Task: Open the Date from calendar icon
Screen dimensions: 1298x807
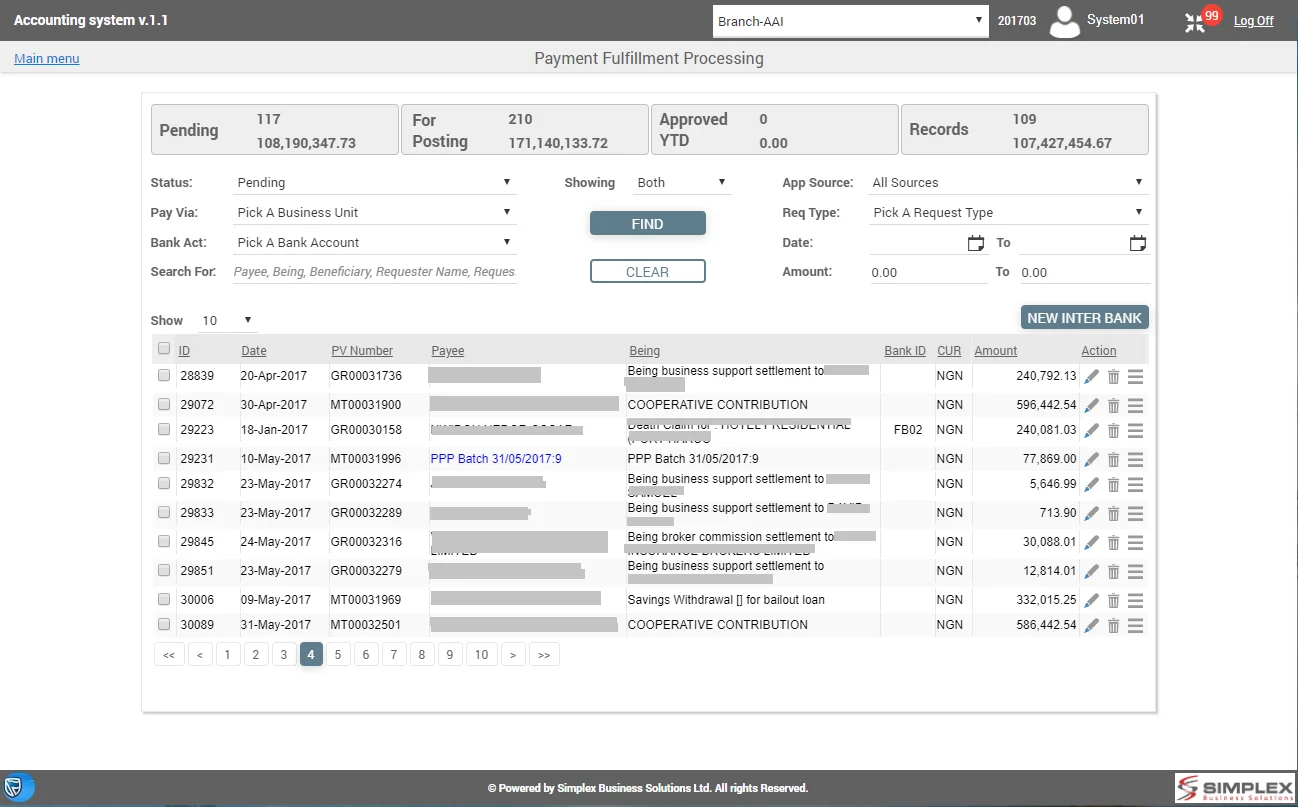Action: click(x=976, y=243)
